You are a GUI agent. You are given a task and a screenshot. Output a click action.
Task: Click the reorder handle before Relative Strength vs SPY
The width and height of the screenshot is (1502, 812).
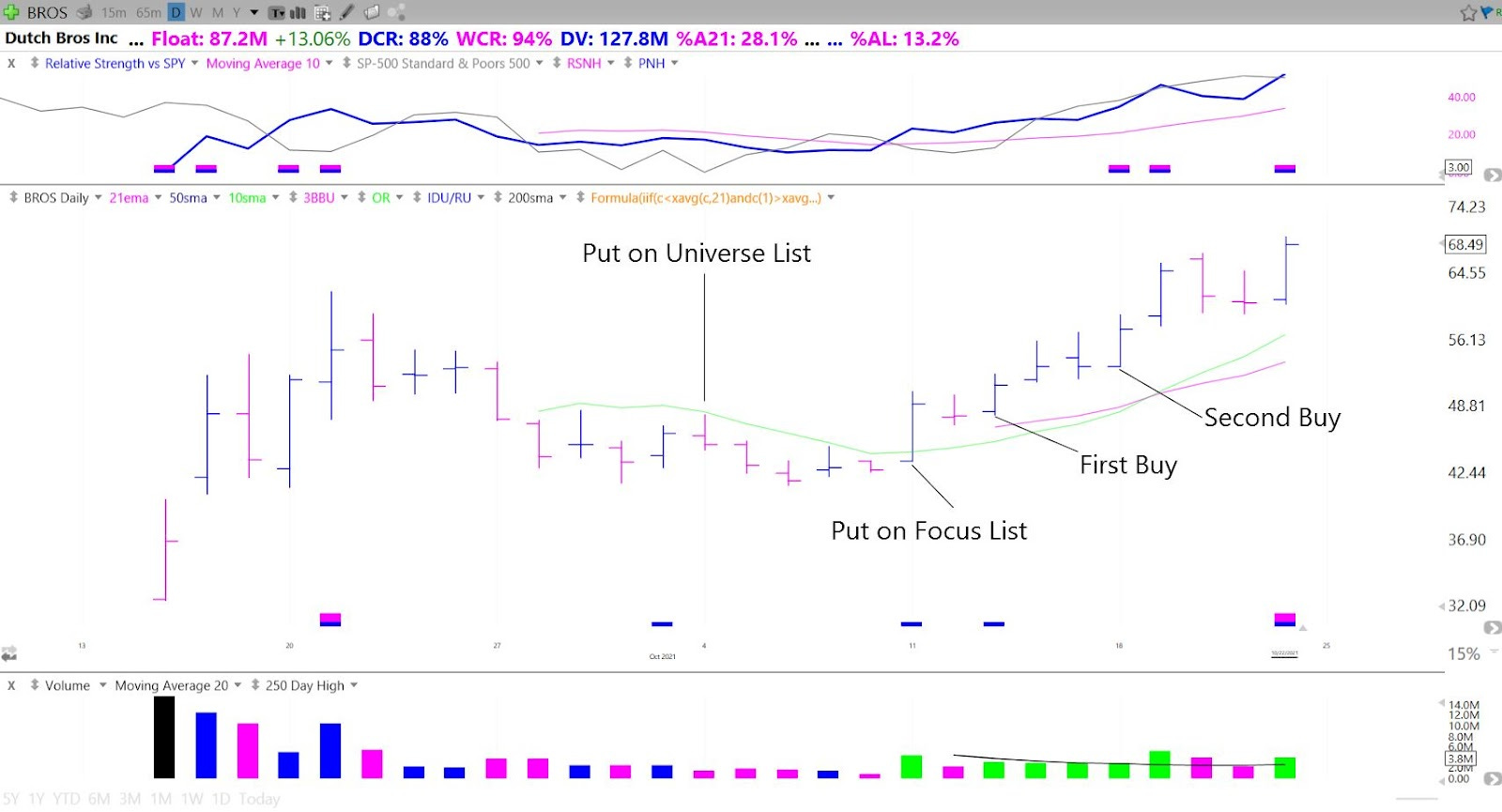35,63
